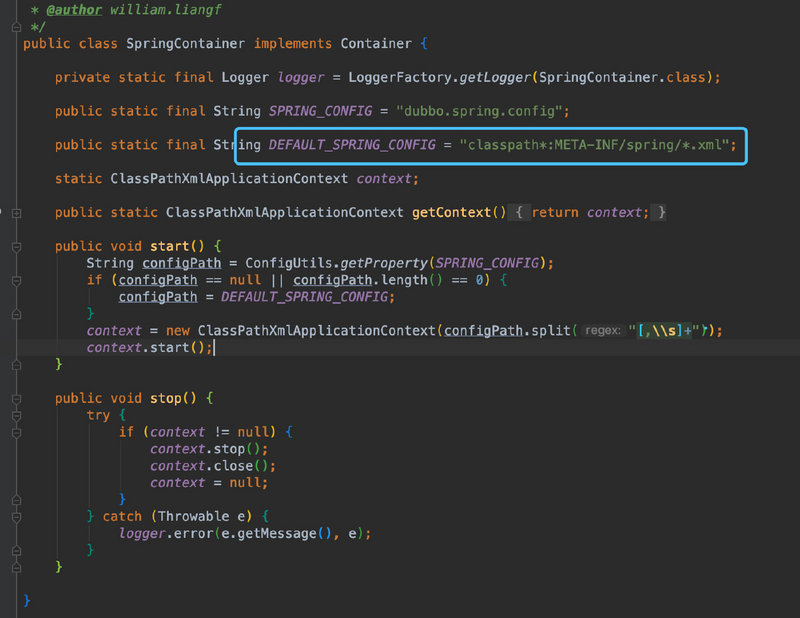Click the regex: parameter hint
800x618 pixels.
point(603,331)
